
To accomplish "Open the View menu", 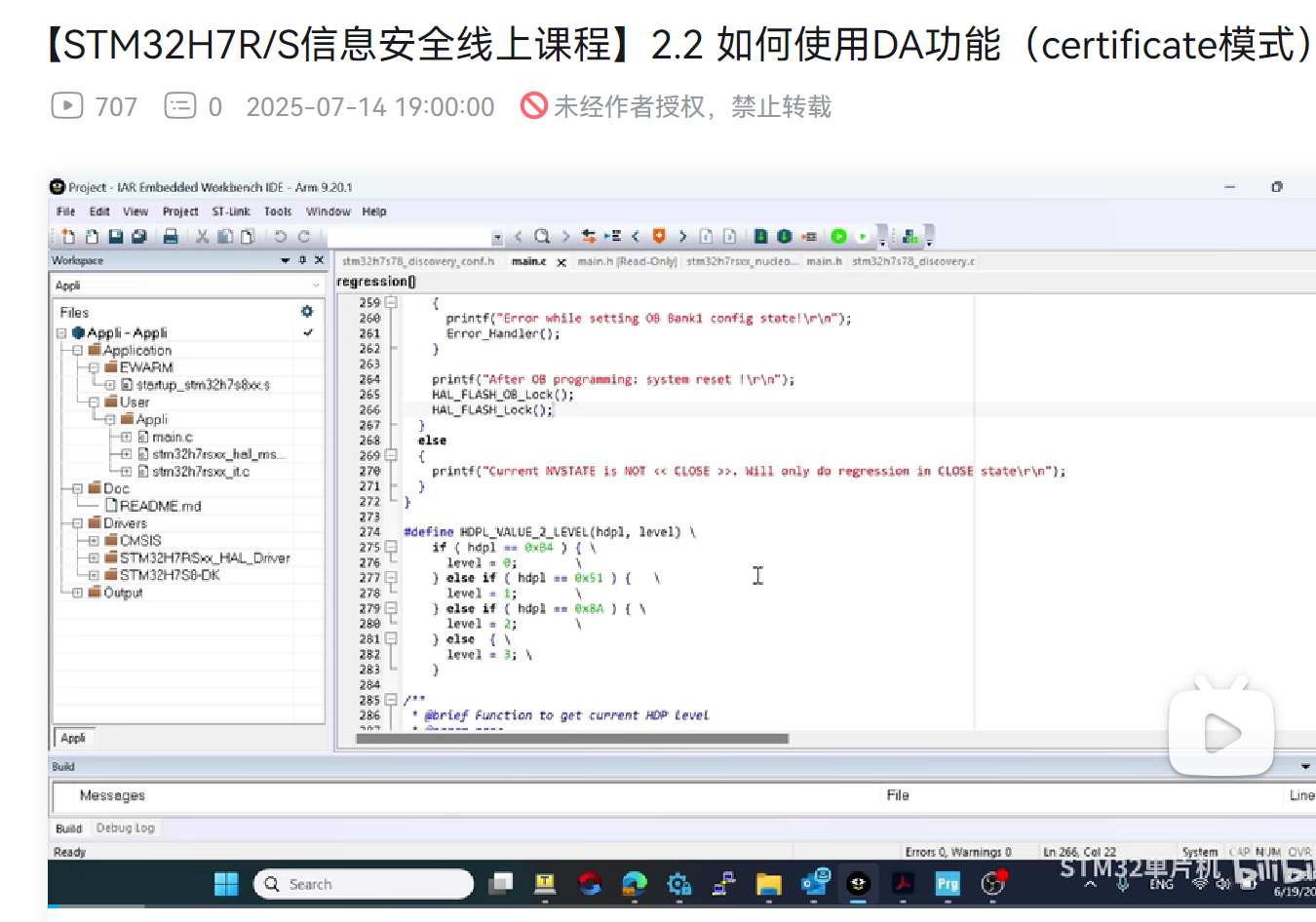I will [x=135, y=211].
